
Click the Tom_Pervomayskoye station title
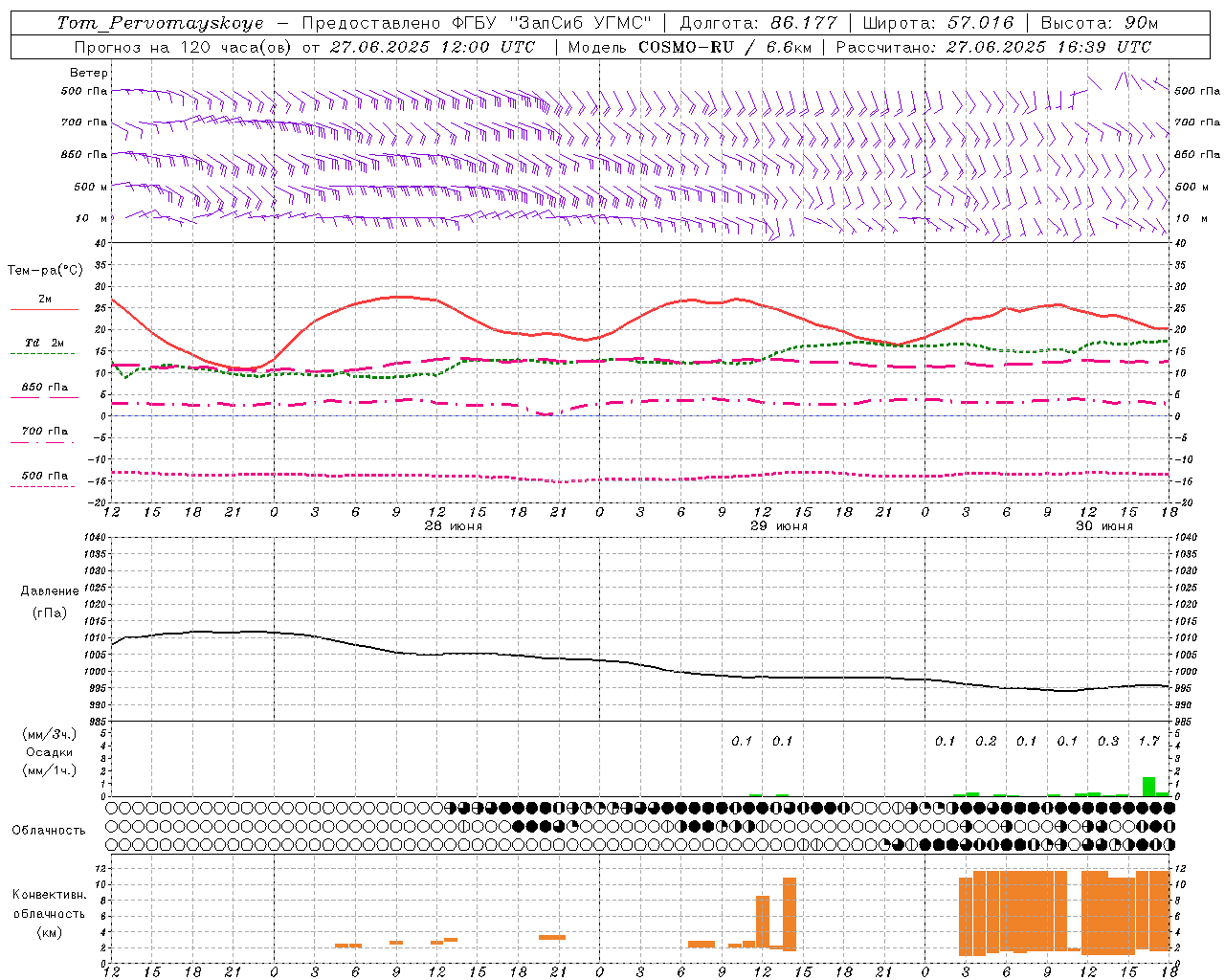click(x=160, y=23)
